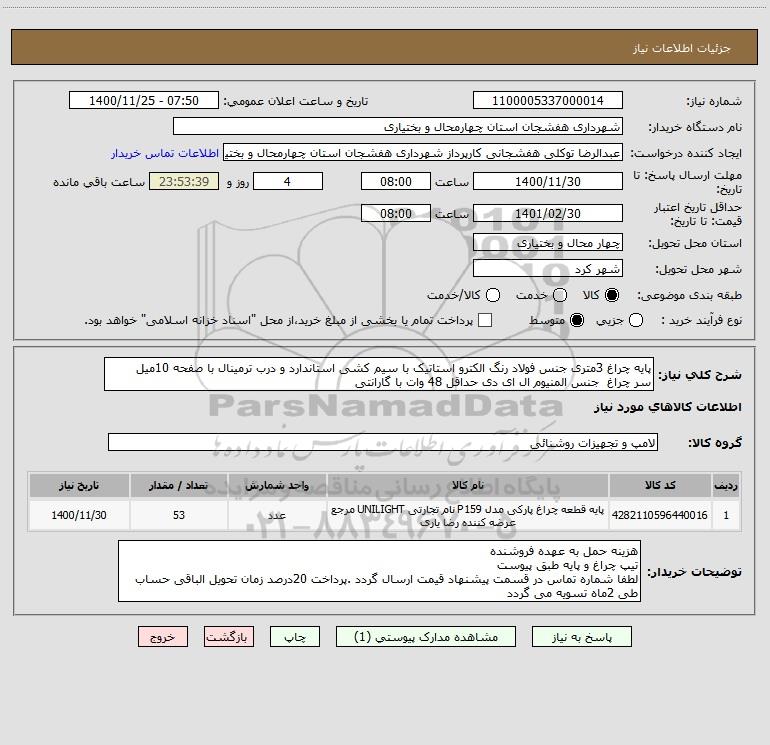Select the خدمت radio button
The height and width of the screenshot is (745, 770).
point(560,295)
